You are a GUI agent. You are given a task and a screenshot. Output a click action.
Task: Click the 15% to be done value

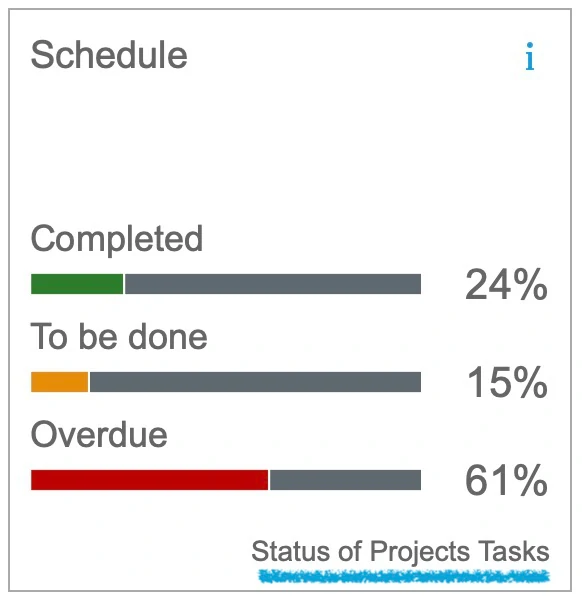[x=507, y=382]
